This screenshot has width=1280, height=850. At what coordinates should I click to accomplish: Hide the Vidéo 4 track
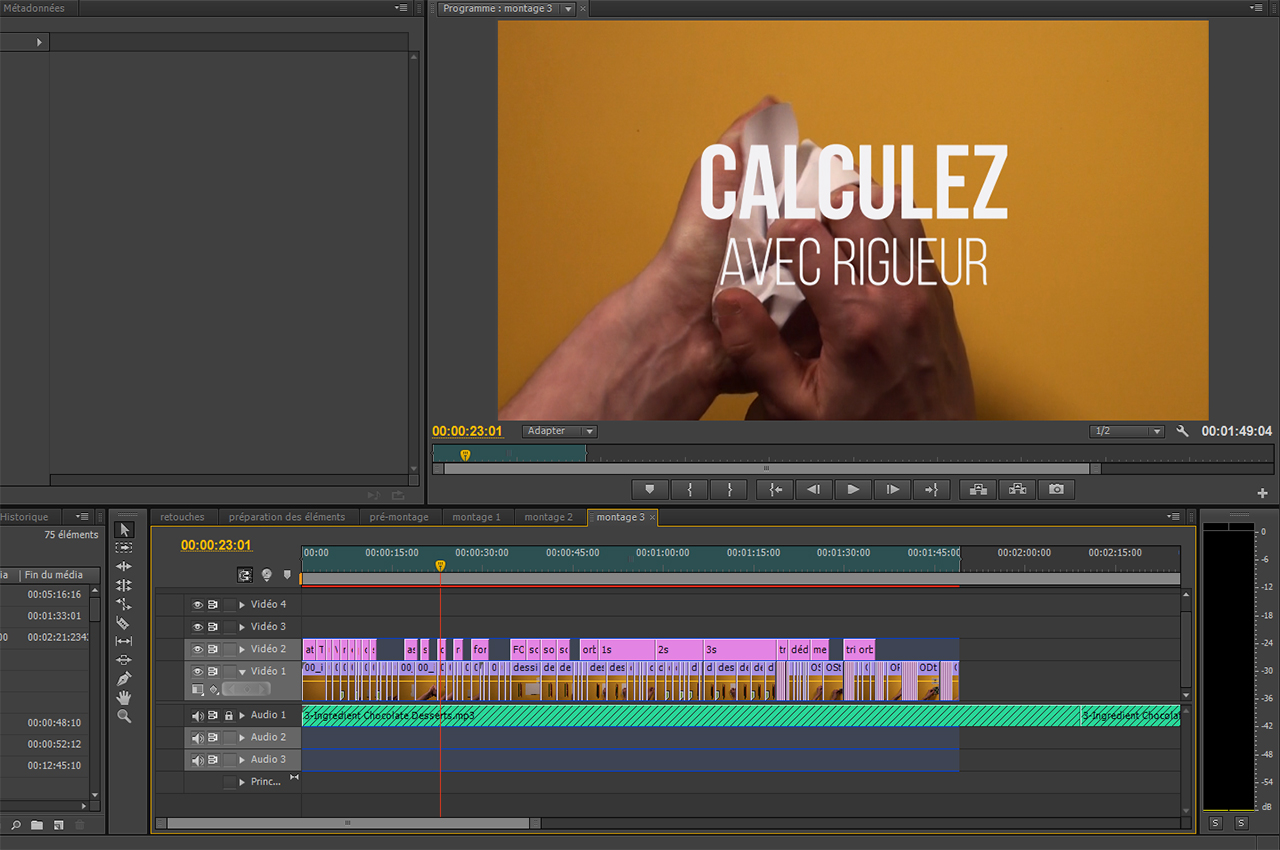197,605
